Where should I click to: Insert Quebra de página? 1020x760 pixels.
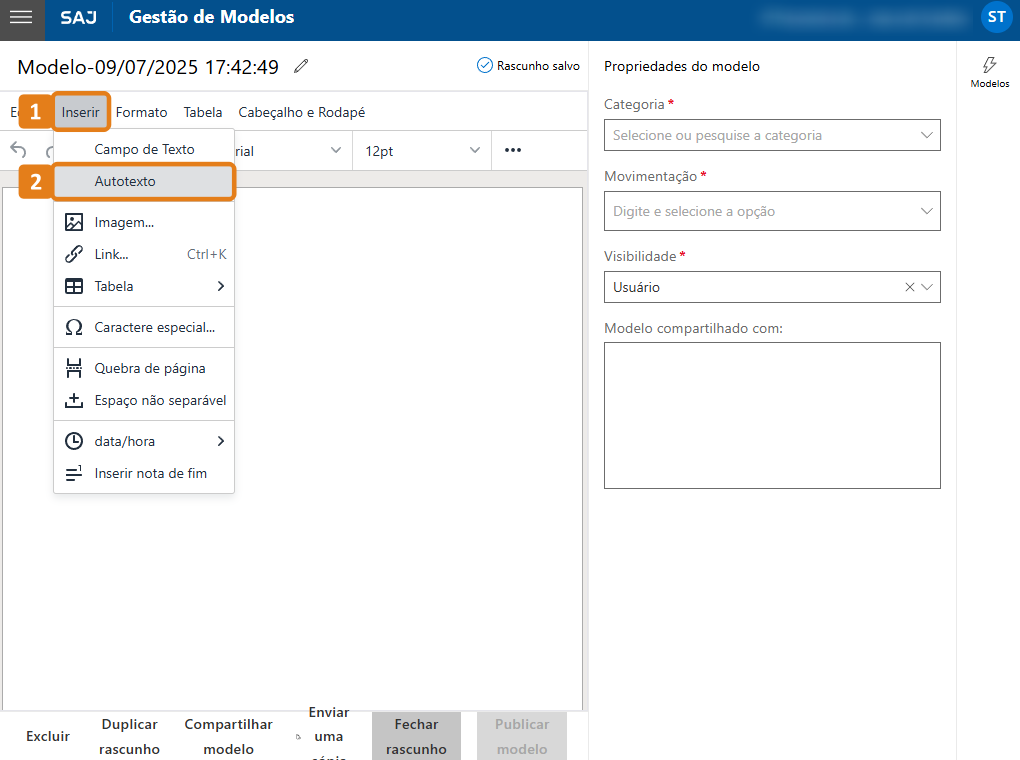(149, 368)
